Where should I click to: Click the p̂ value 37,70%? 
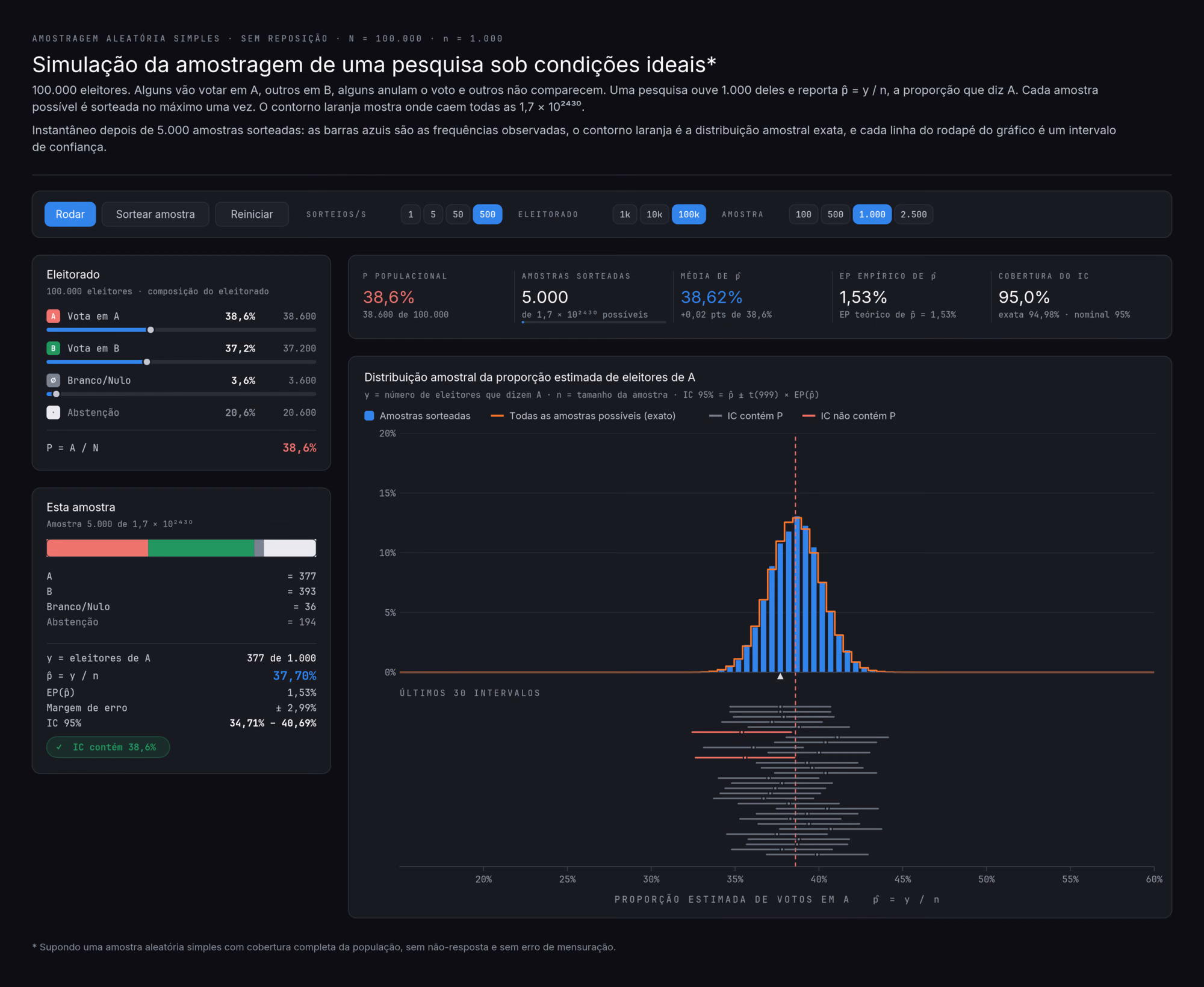294,676
